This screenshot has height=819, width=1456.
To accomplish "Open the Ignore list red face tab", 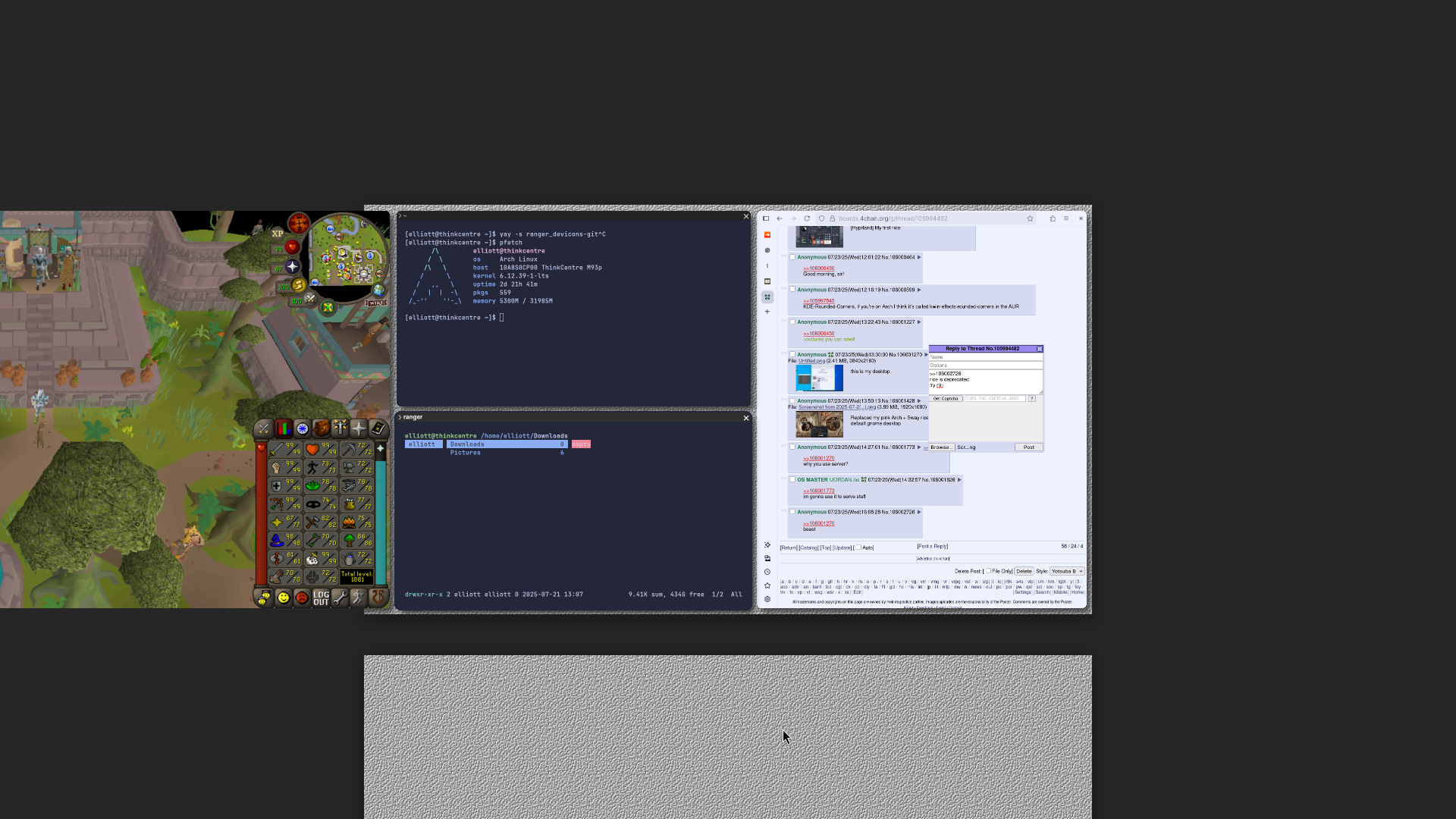I will tap(302, 598).
